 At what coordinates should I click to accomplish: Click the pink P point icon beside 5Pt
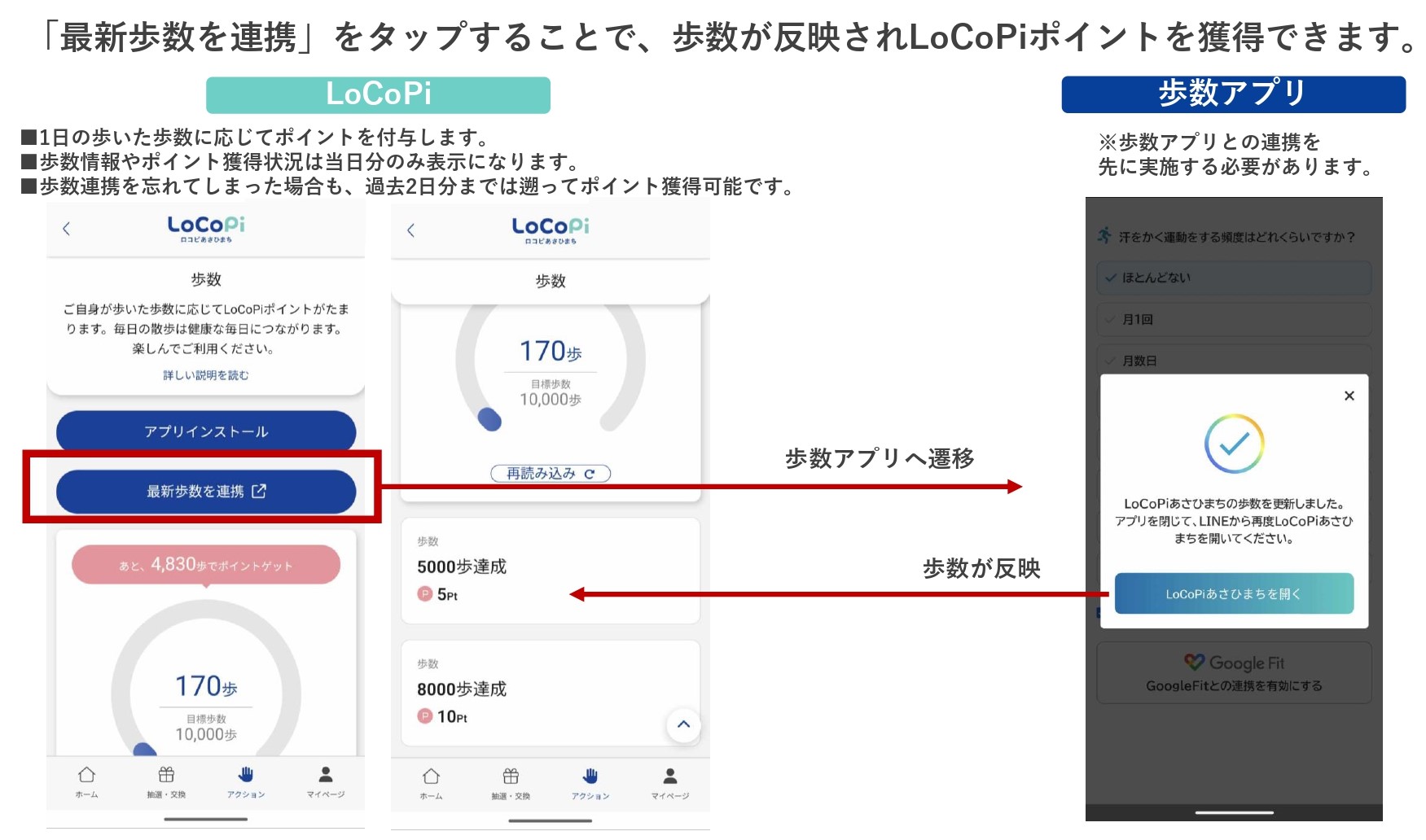coord(425,594)
